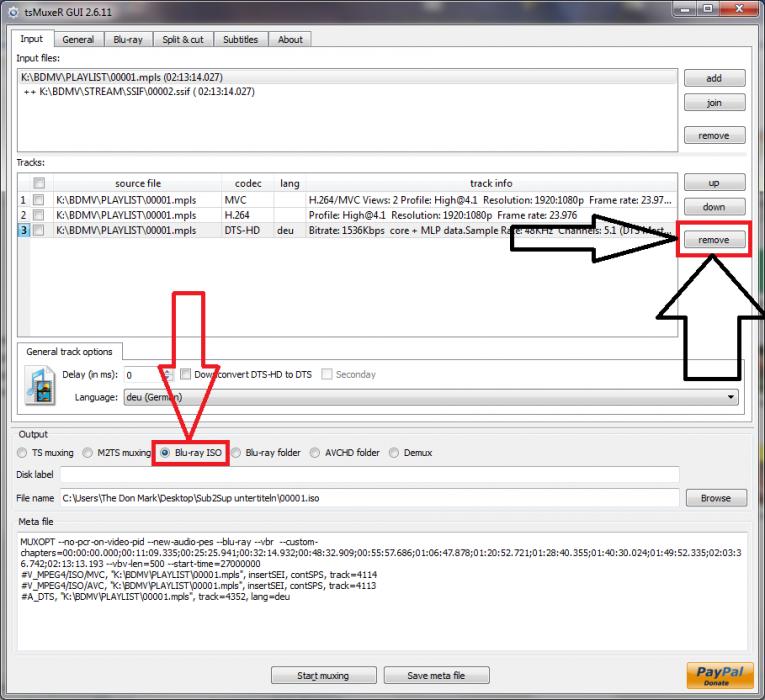
Task: Check the MVC track checkbox in row 1
Action: pos(38,200)
